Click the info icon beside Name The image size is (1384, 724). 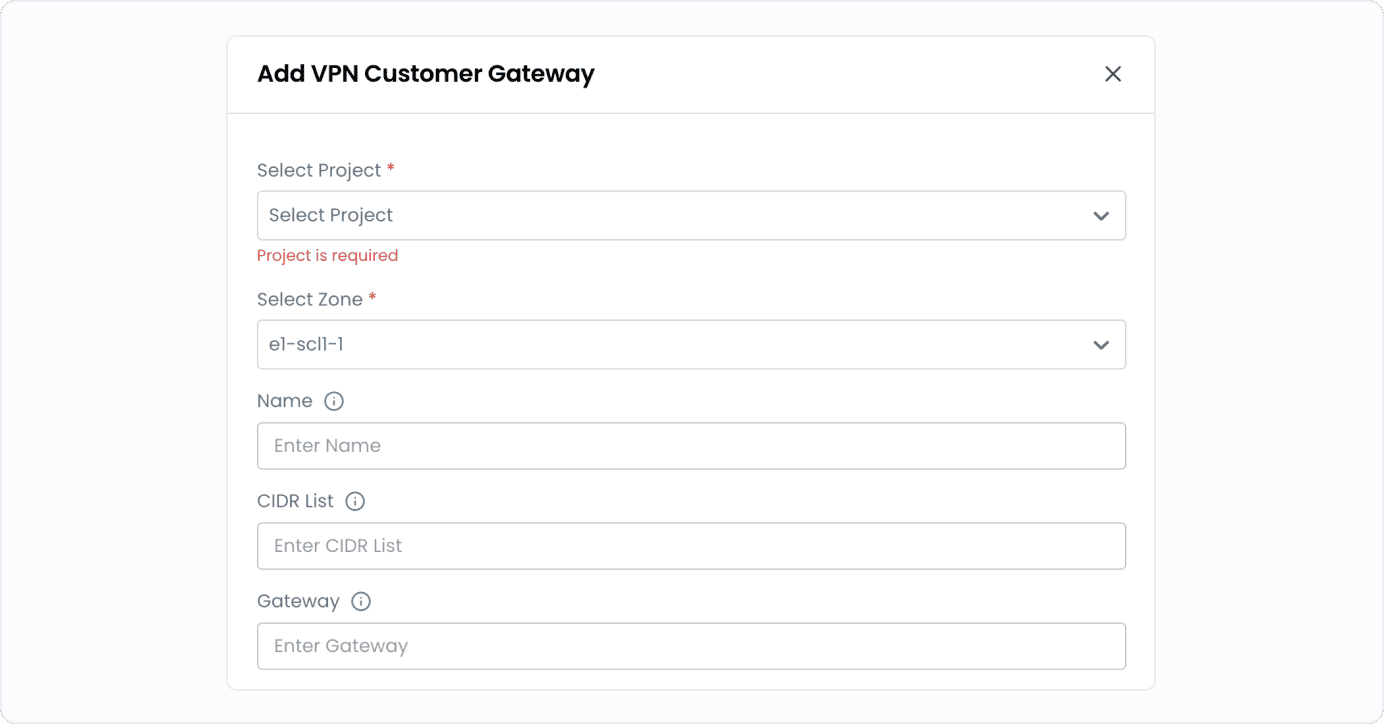334,400
